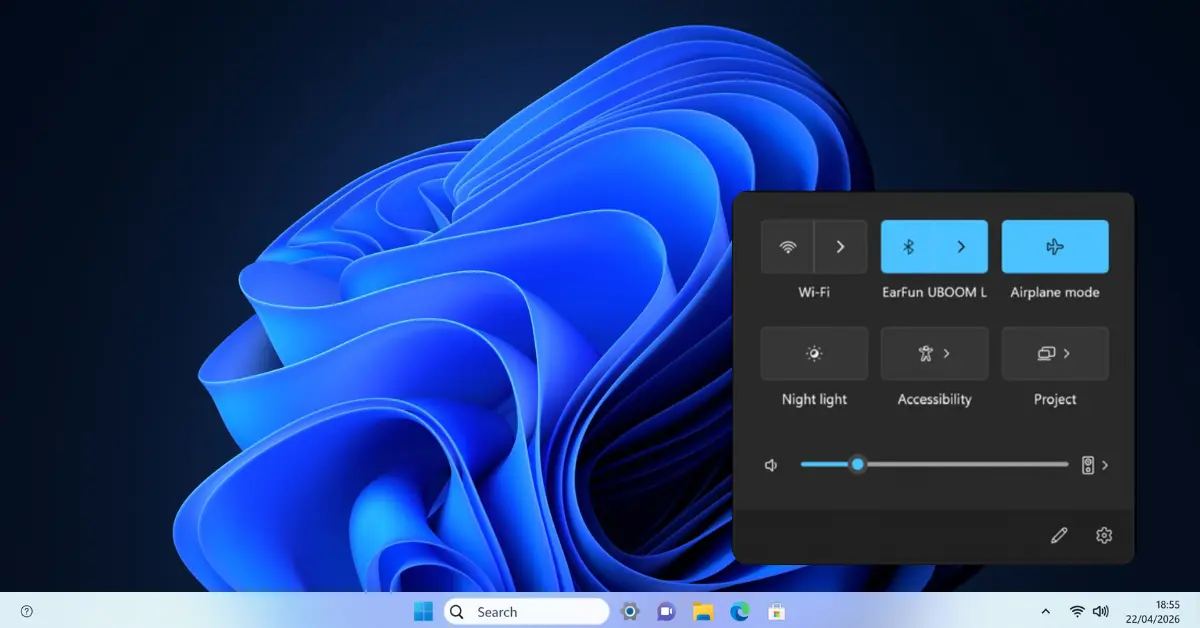
Task: Launch Microsoft Edge from the taskbar
Action: pos(738,611)
